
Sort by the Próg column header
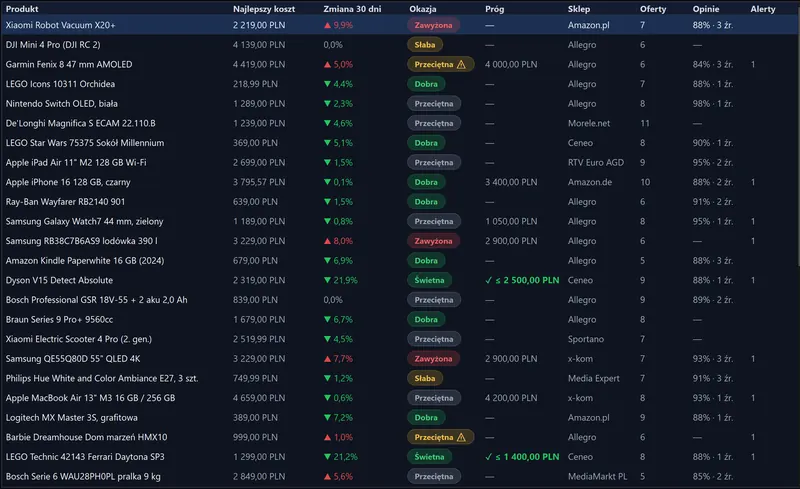tap(494, 9)
